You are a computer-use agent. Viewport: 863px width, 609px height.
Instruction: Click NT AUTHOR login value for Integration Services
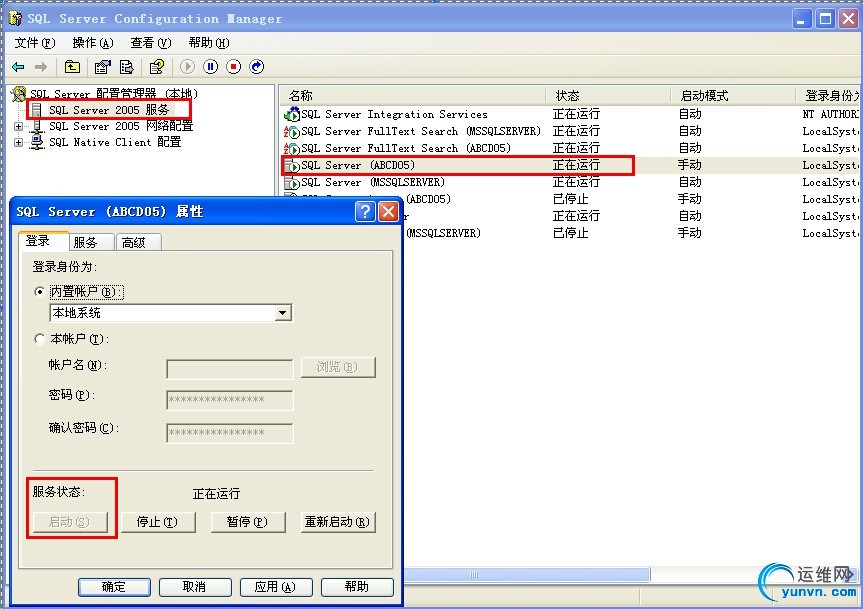(x=830, y=114)
